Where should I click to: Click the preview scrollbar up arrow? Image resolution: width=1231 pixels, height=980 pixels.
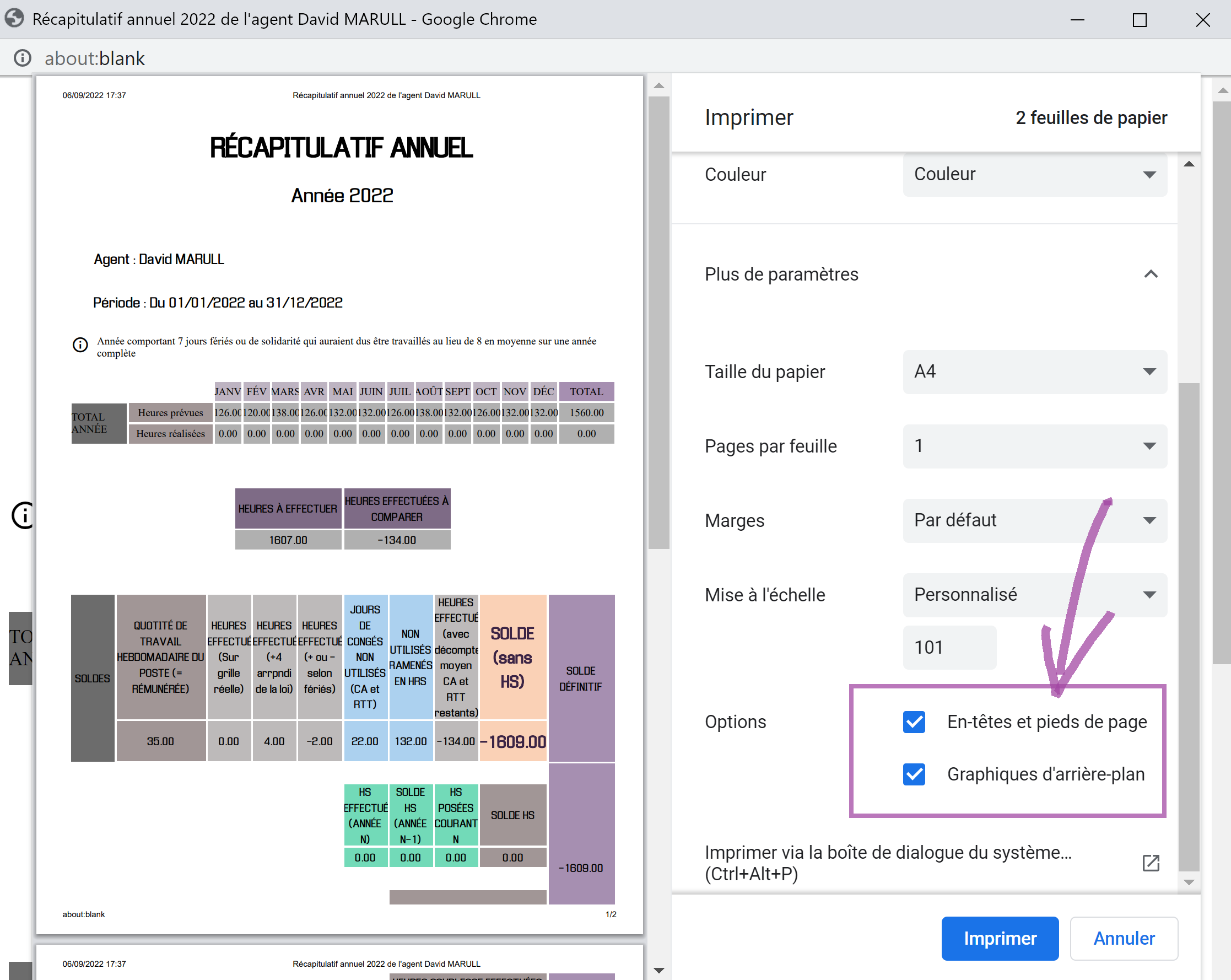click(659, 85)
